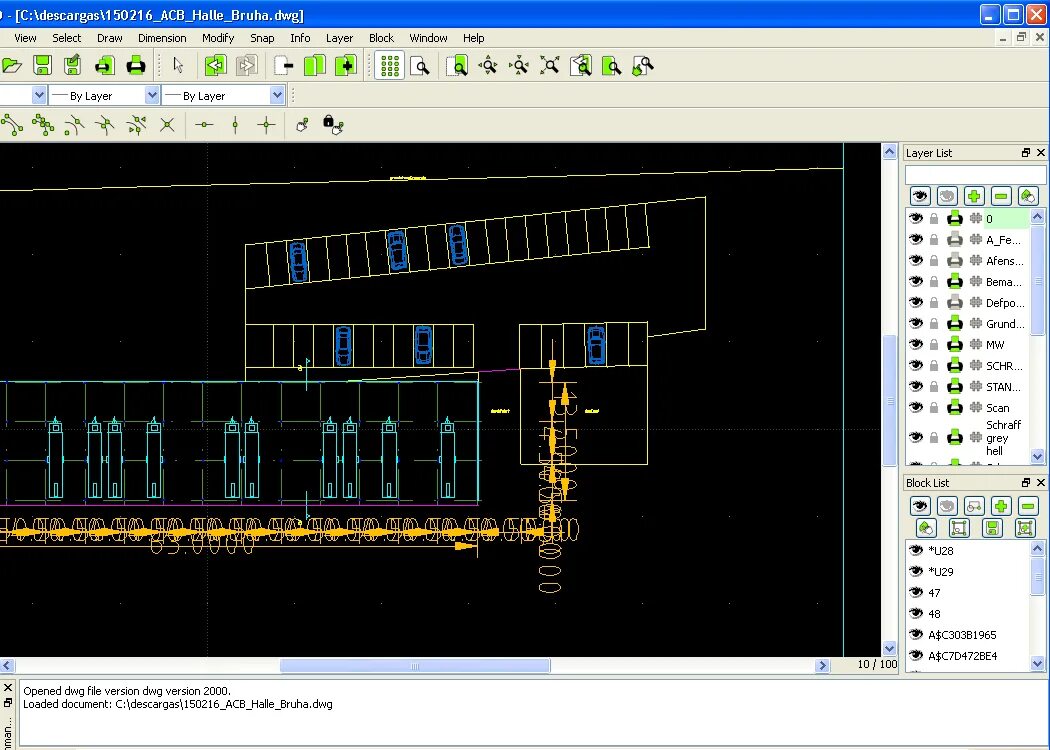The height and width of the screenshot is (750, 1050).
Task: Click the Layer List filter input field
Action: (x=975, y=174)
